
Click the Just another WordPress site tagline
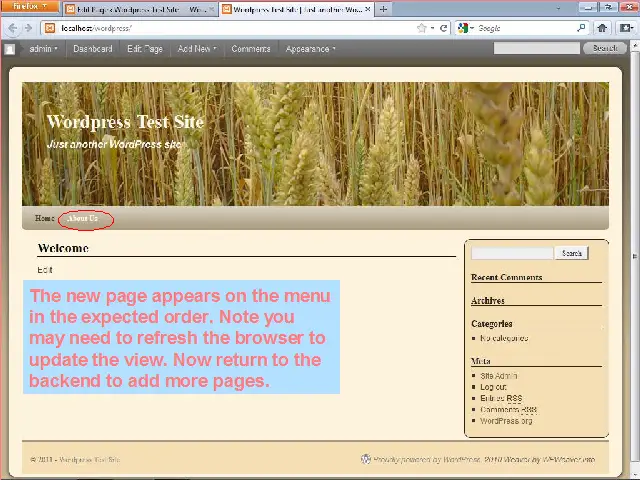coord(115,144)
